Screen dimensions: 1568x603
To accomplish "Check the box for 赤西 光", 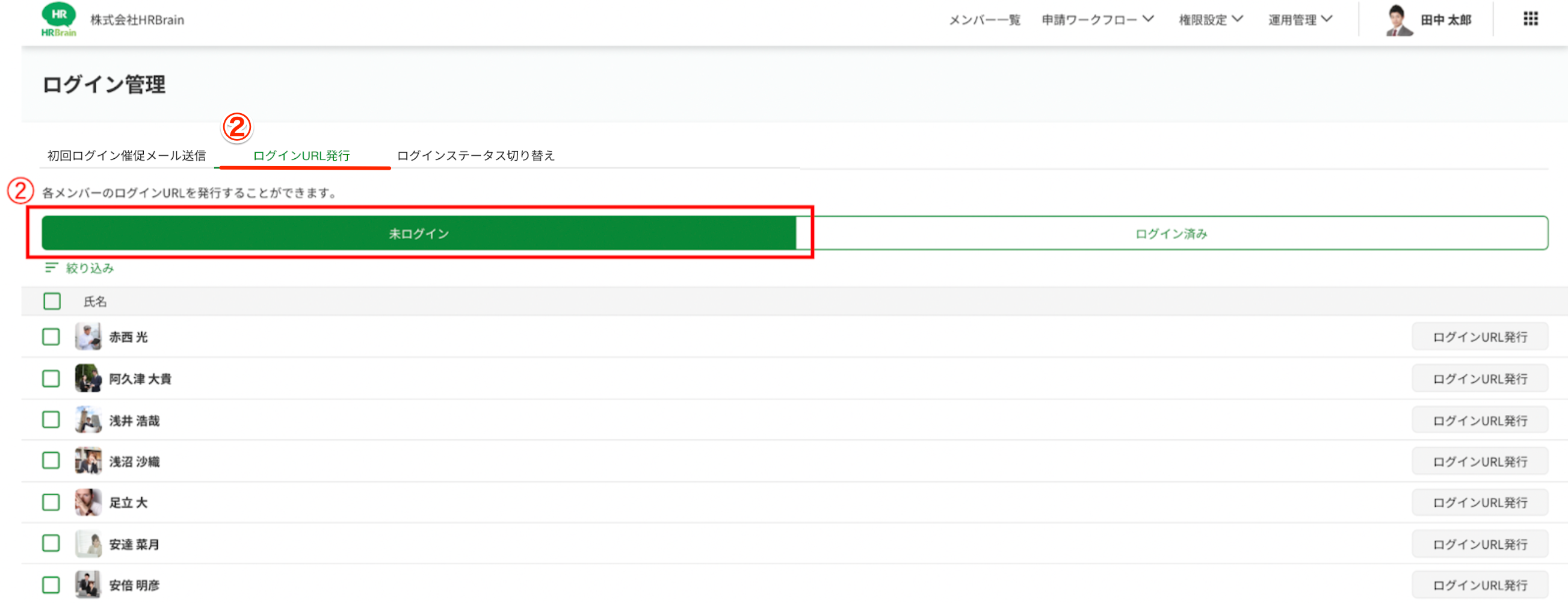I will click(51, 337).
